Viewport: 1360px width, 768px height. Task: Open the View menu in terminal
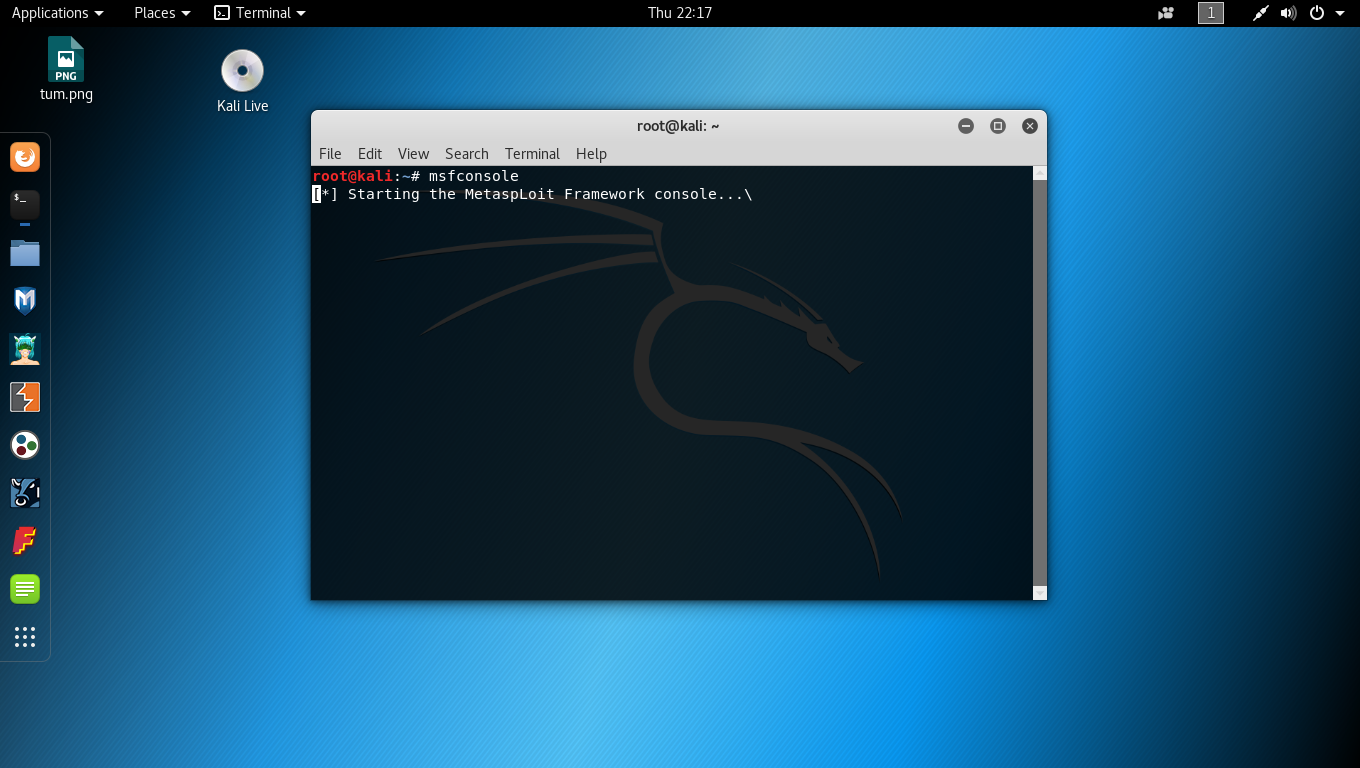pyautogui.click(x=413, y=153)
